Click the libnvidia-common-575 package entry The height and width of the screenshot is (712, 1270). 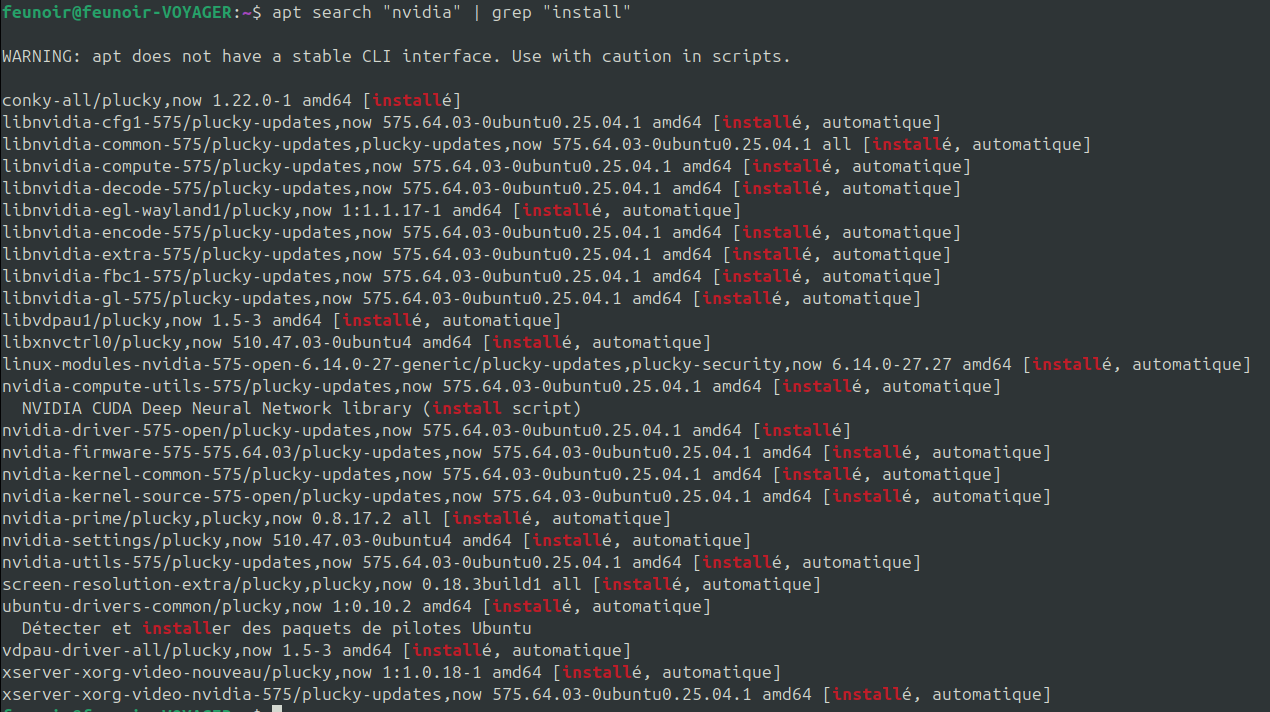pos(546,145)
